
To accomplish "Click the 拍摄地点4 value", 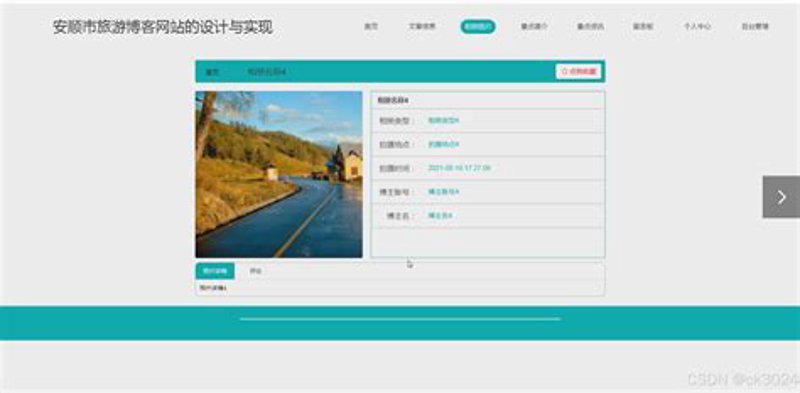I will 443,144.
